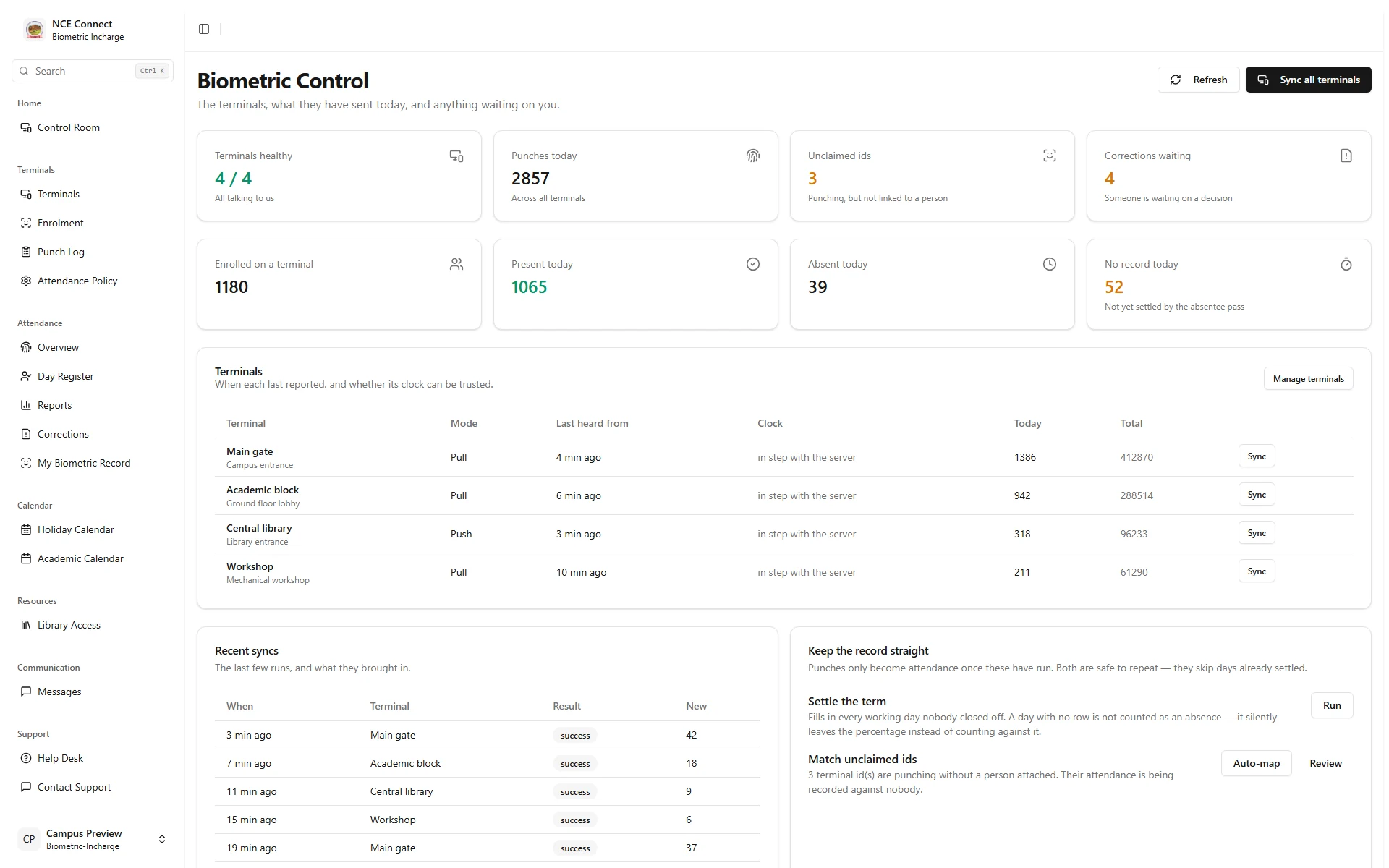Open My Biometric Record
1389x868 pixels.
(93, 463)
